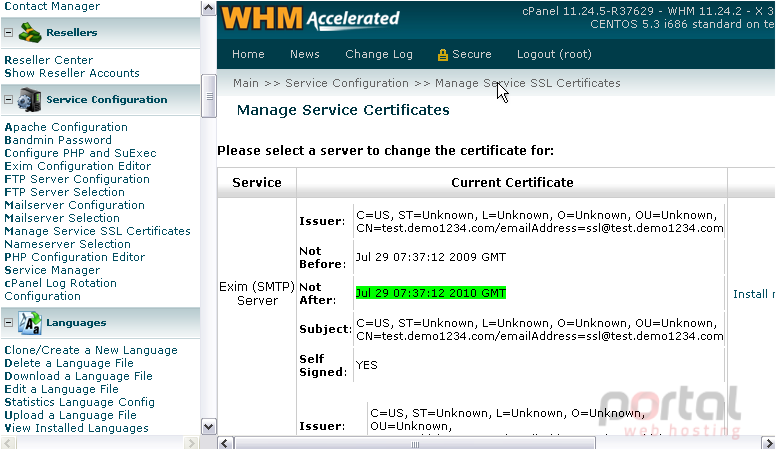Click sidebar horizontal scroll right arrow
The height and width of the screenshot is (450, 776).
click(x=191, y=443)
